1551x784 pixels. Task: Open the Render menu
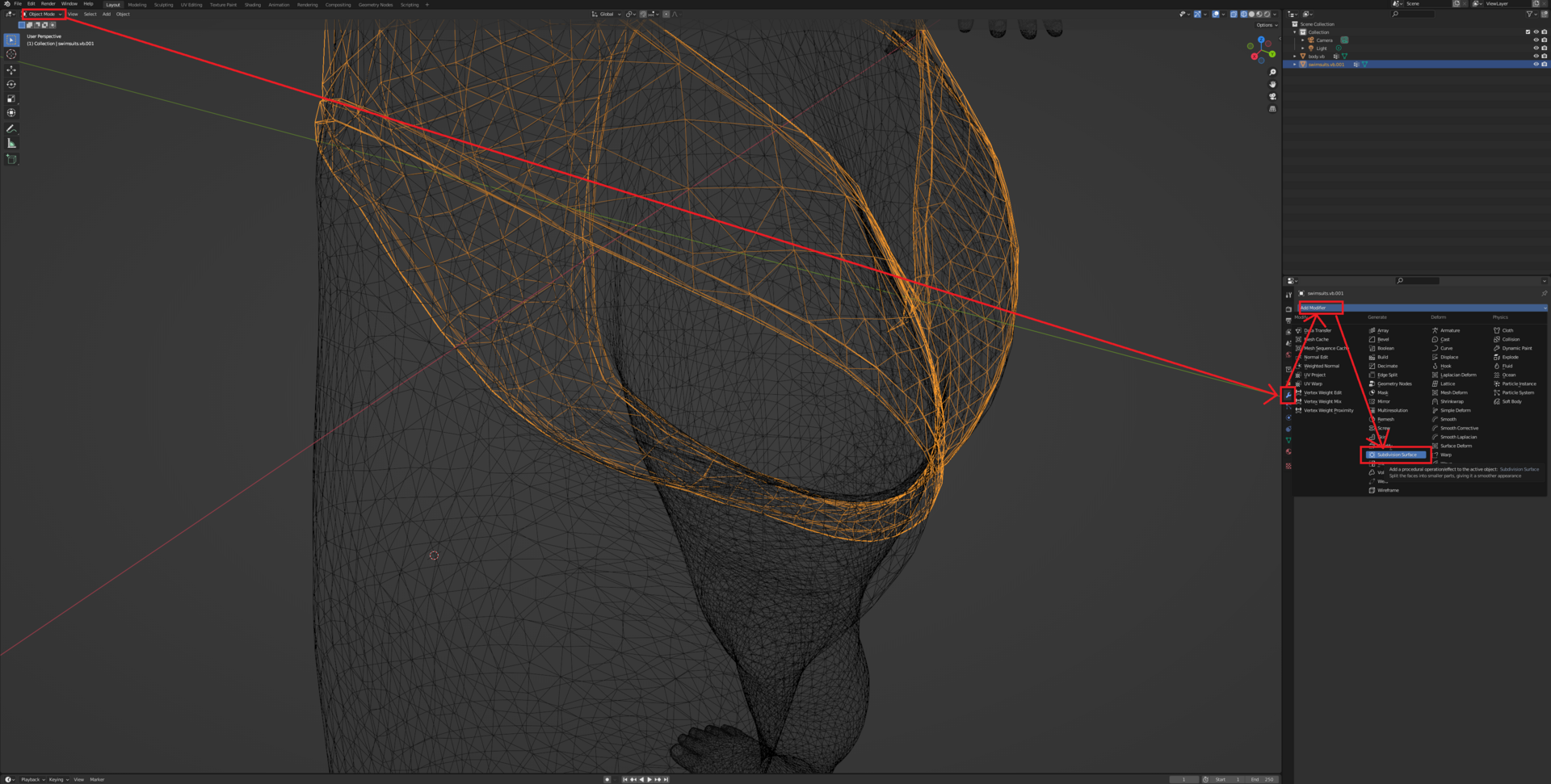click(x=48, y=4)
